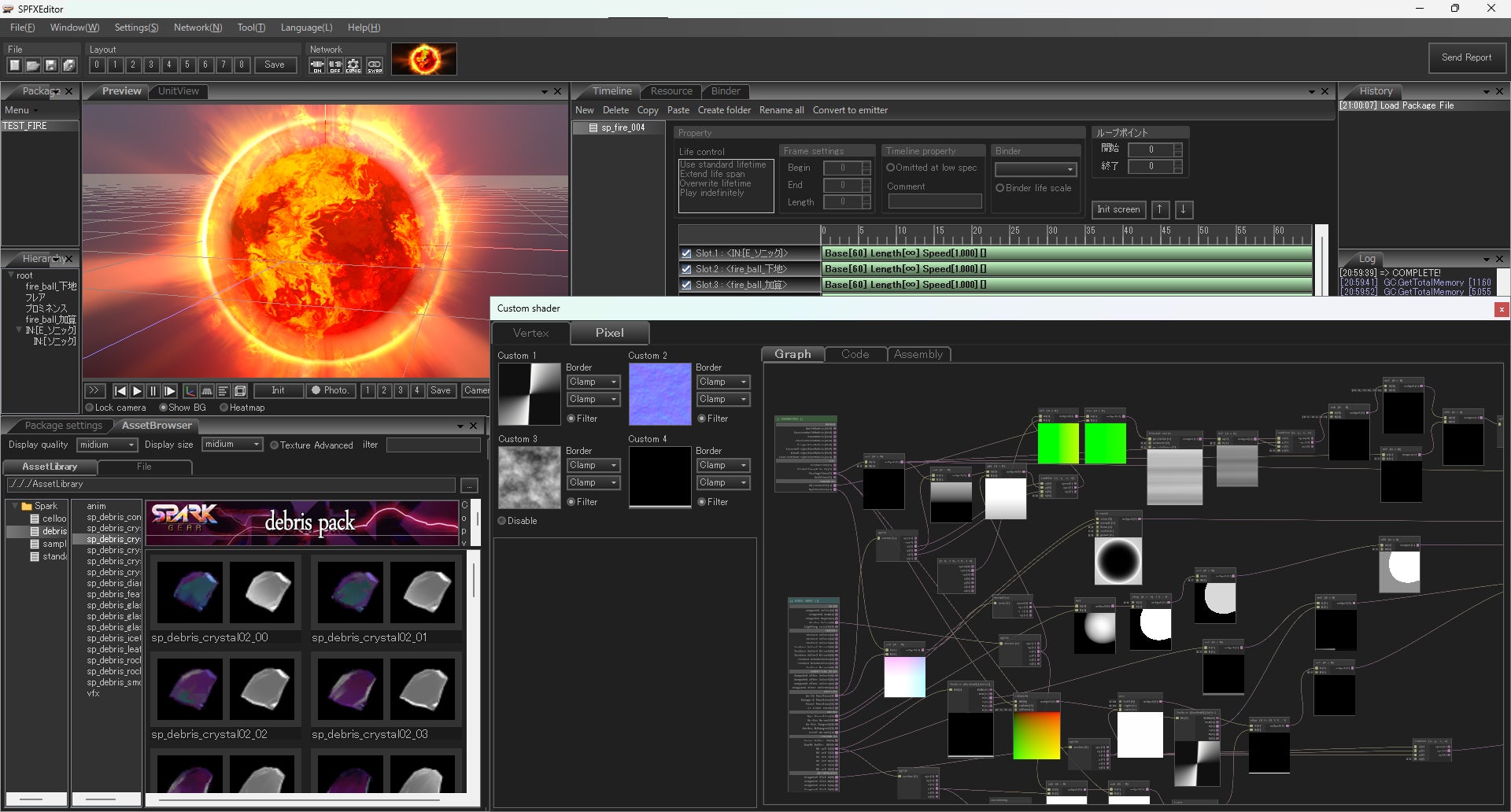
Task: Toggle Lock camera option
Action: pyautogui.click(x=90, y=408)
